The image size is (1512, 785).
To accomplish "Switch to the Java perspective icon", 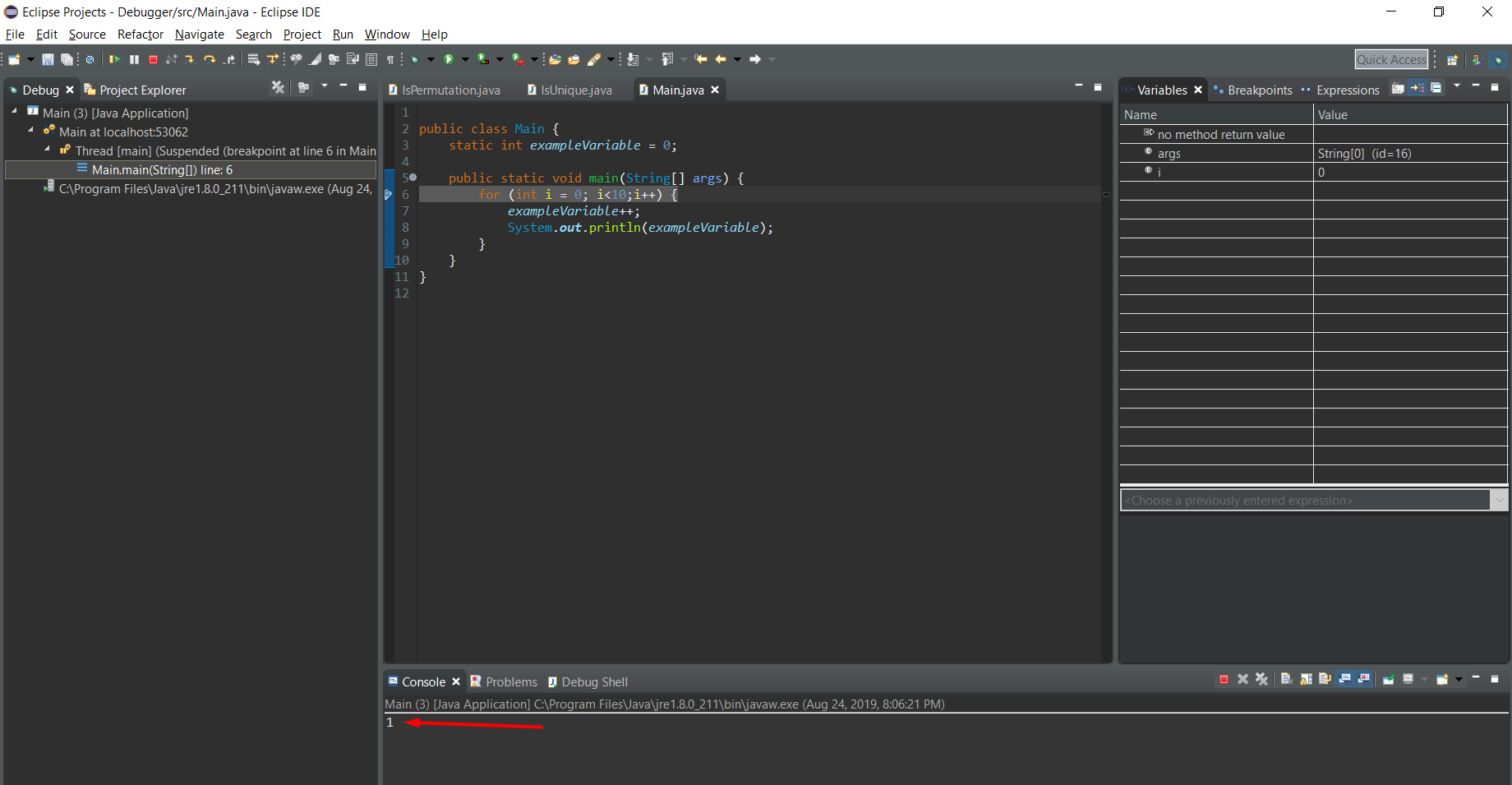I will (x=1476, y=59).
